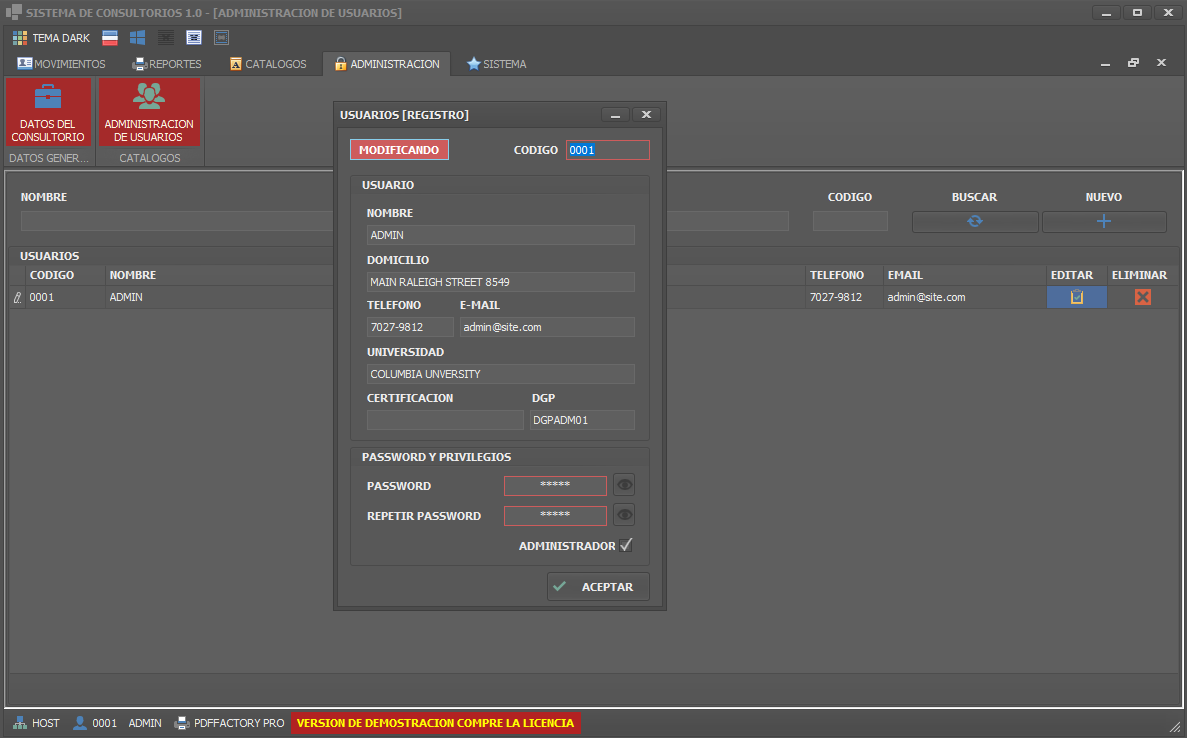Open Datos del Consultorio ribbon icon
This screenshot has width=1187, height=738.
[48, 112]
